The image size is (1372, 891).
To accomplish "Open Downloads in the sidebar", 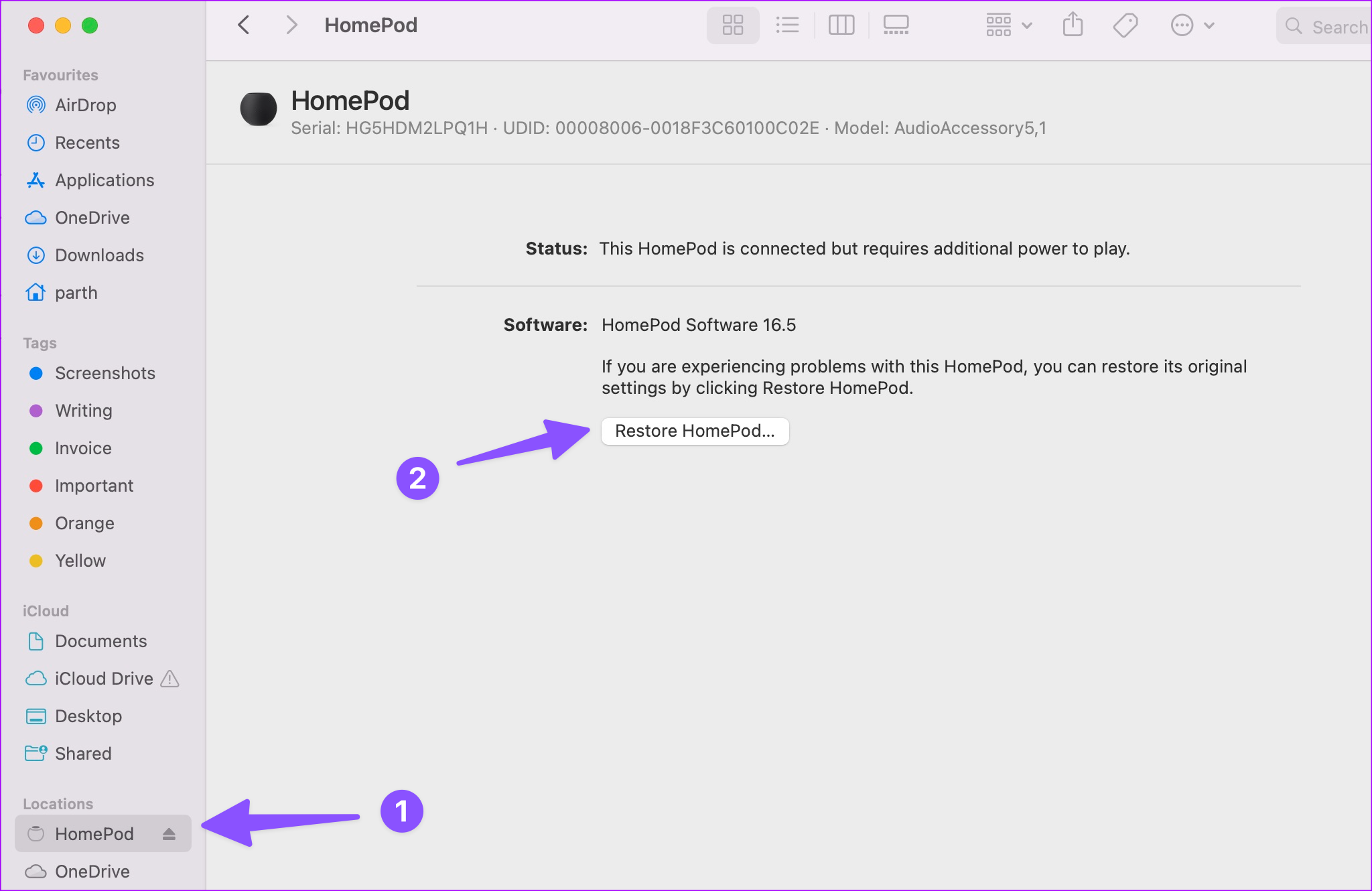I will 99,255.
